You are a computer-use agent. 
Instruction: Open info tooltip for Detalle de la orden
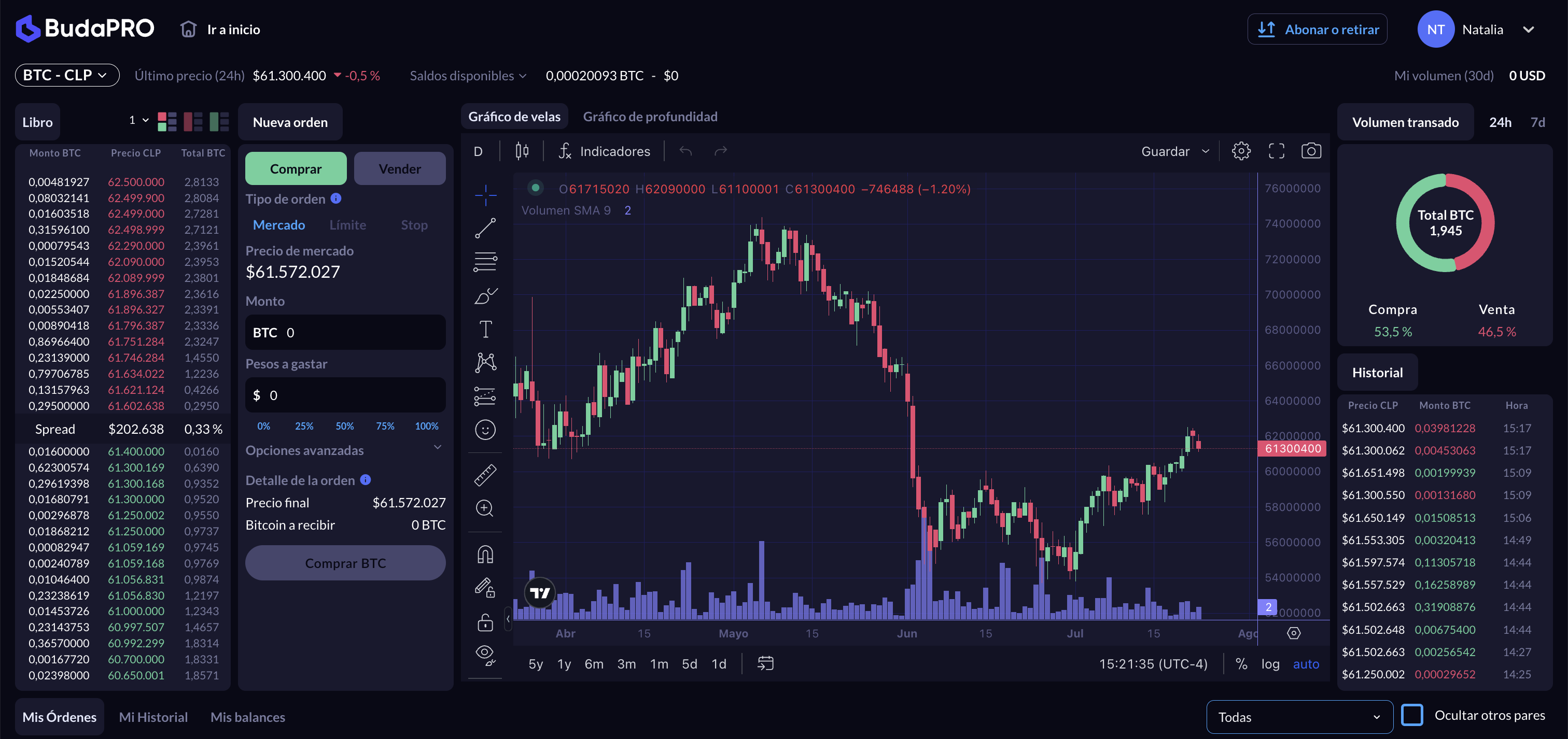tap(365, 479)
